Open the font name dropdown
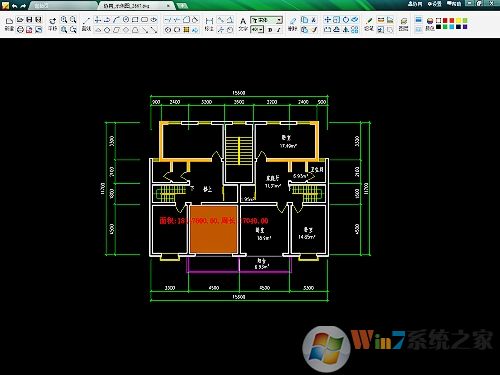 tap(267, 20)
